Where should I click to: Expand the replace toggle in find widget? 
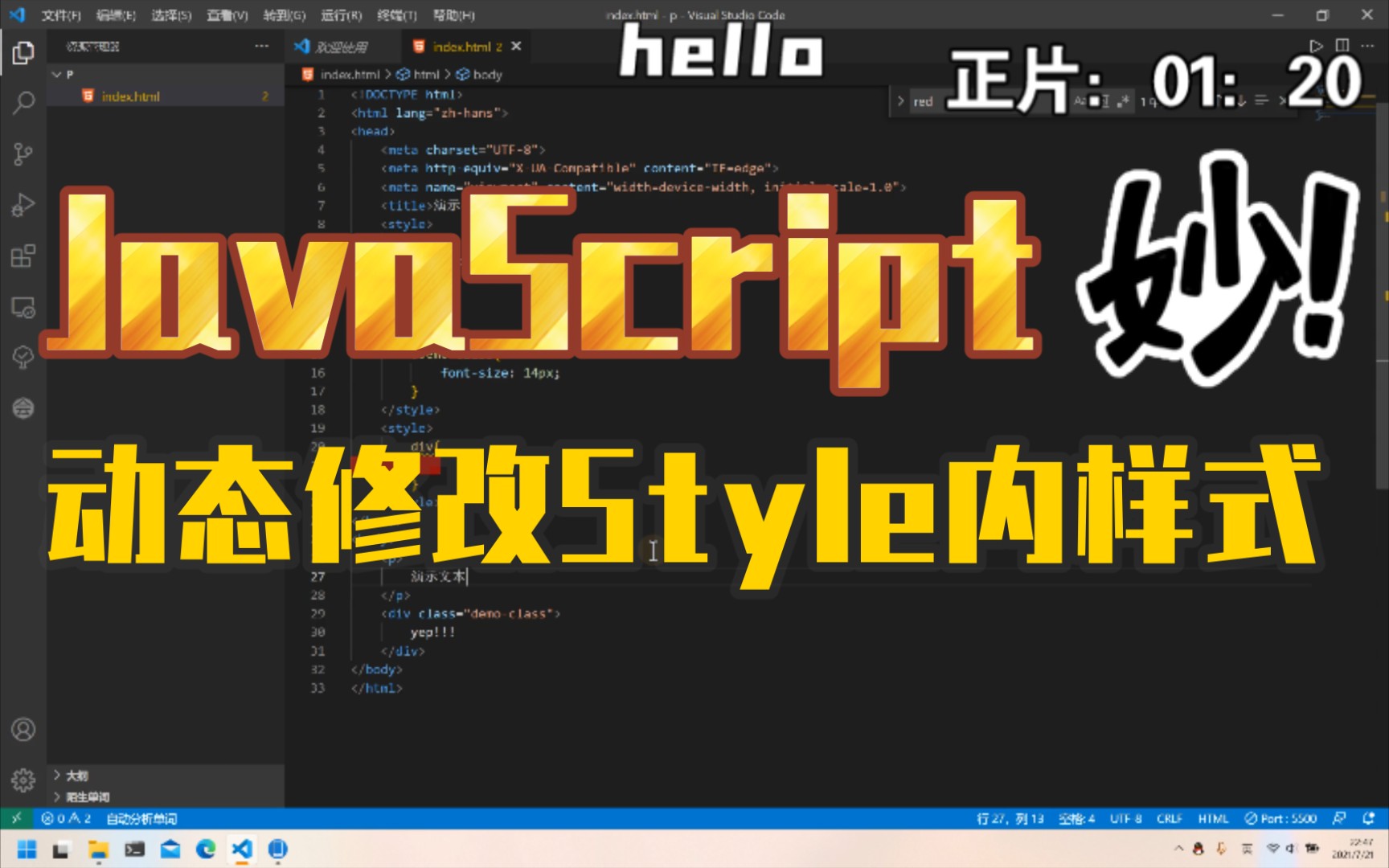coord(900,101)
